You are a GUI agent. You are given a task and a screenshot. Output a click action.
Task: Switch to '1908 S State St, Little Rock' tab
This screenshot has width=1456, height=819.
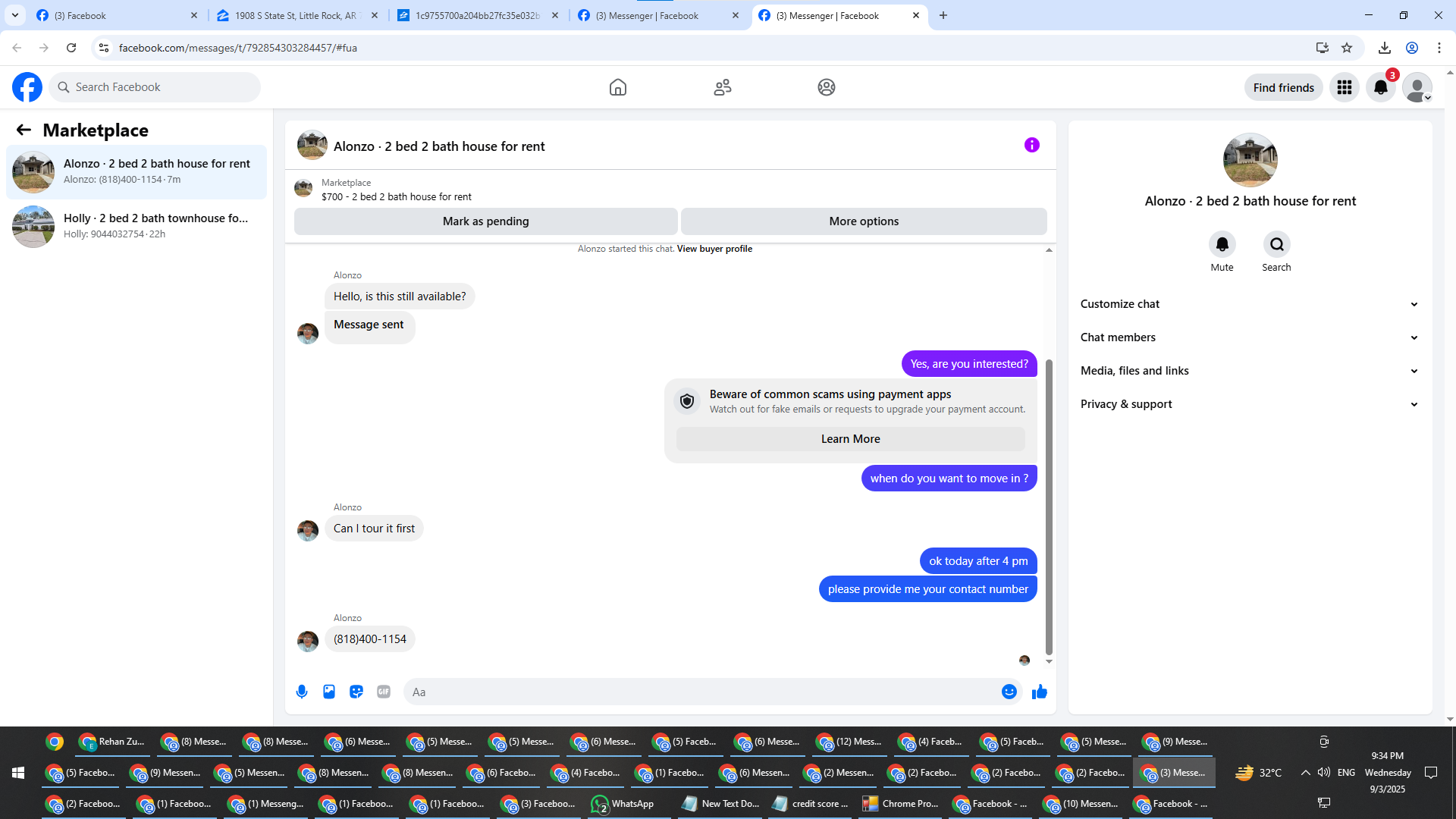point(297,15)
